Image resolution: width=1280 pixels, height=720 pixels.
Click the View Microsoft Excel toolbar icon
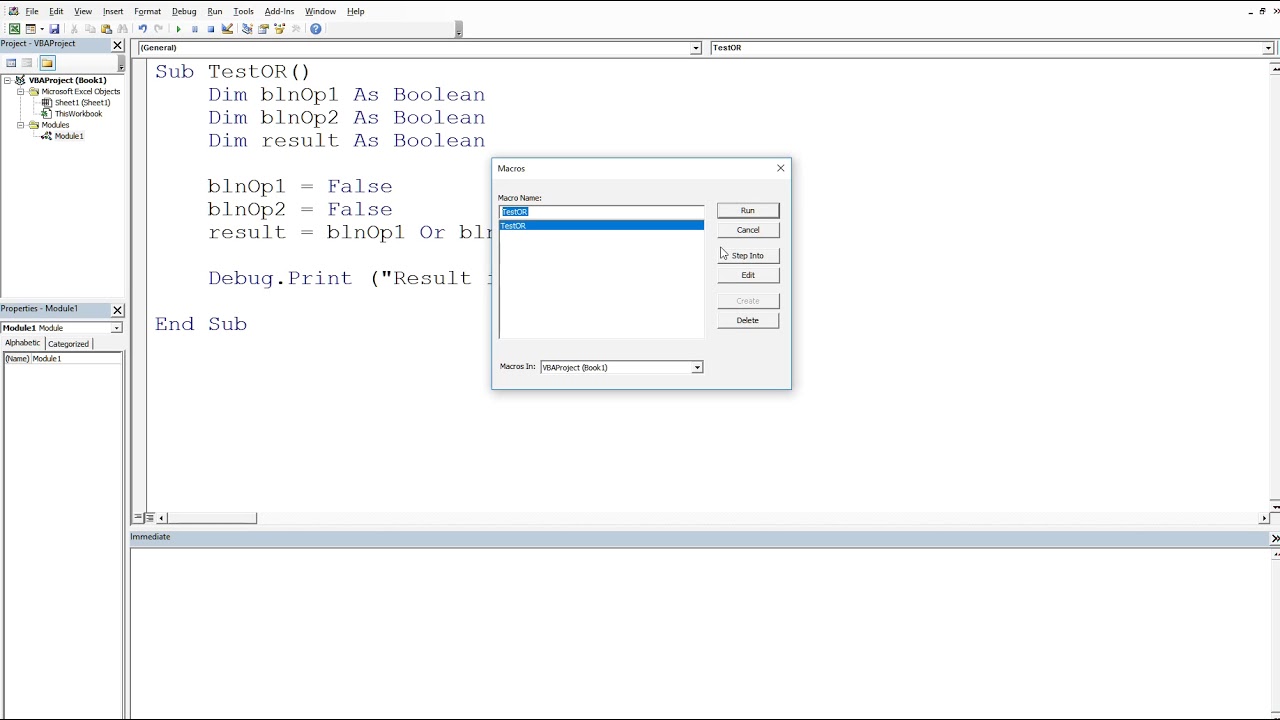(14, 29)
